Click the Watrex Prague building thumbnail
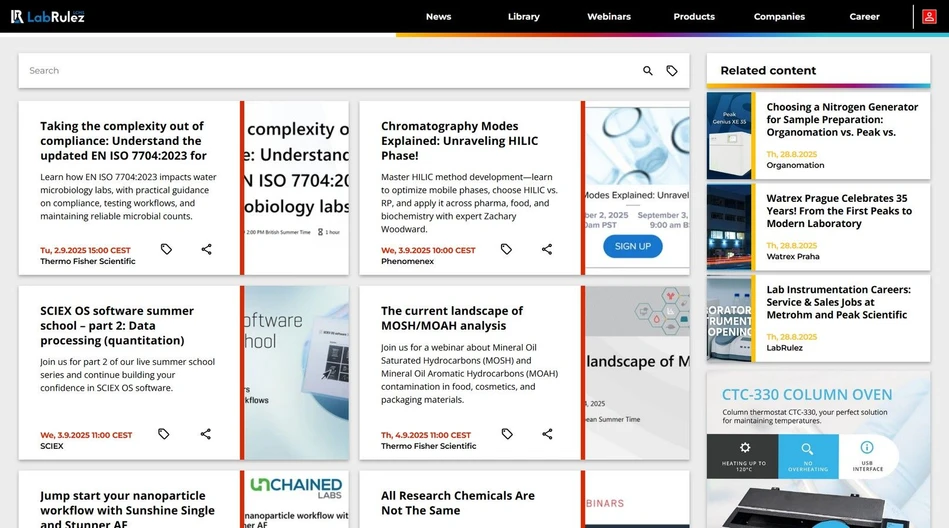949x528 pixels. coord(729,226)
